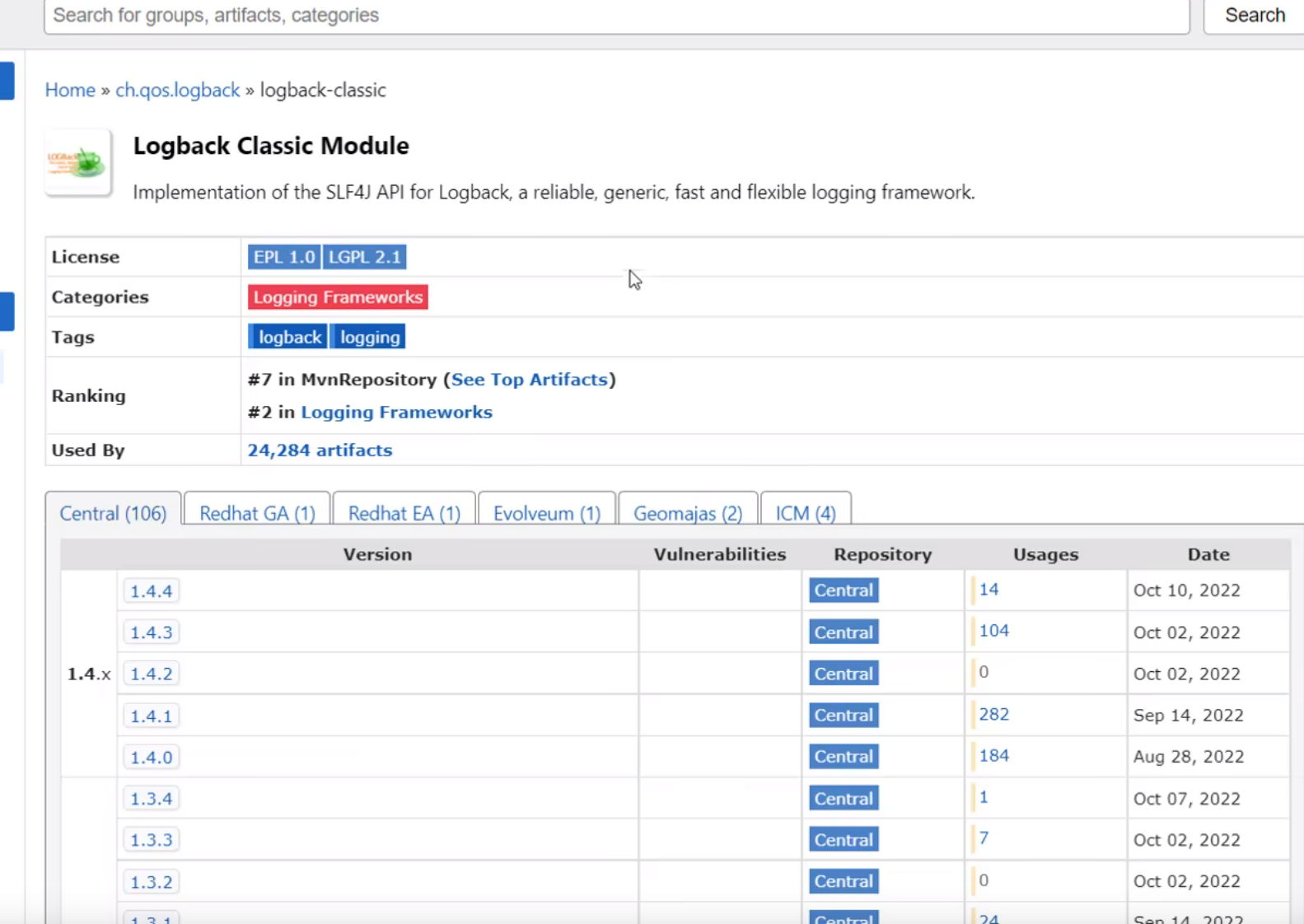The height and width of the screenshot is (924, 1304).
Task: Click the Central badge for version 1.4.0
Action: (x=844, y=757)
